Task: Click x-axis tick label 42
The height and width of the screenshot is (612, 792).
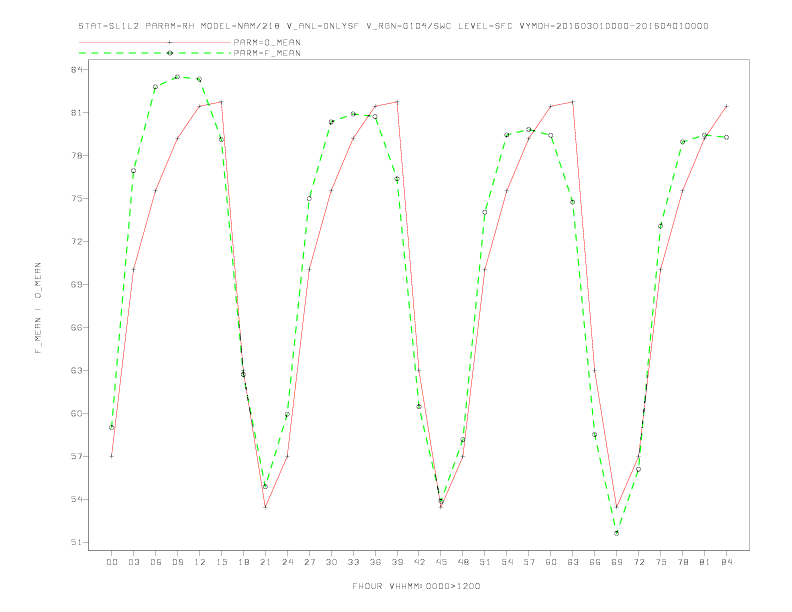Action: (419, 562)
